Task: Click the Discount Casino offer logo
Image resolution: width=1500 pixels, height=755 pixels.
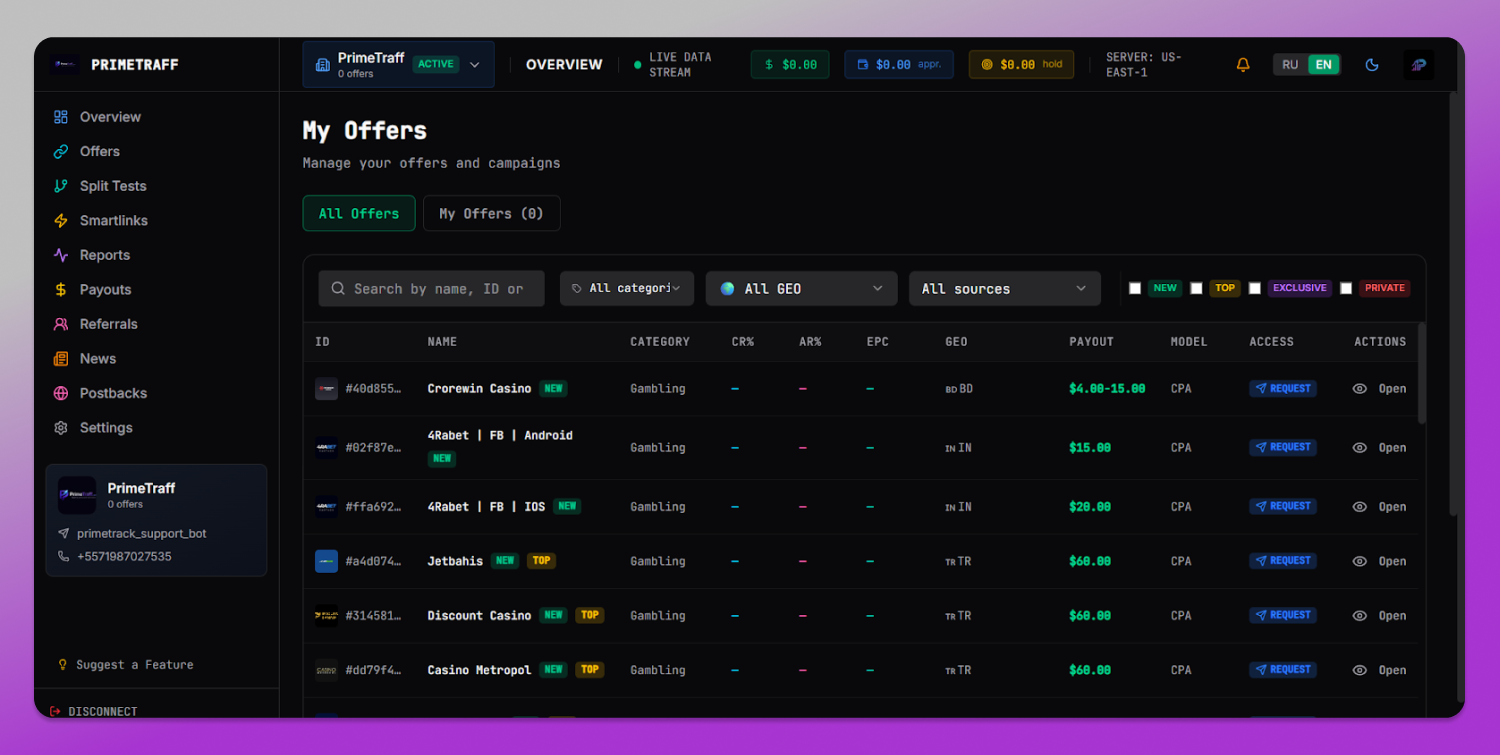Action: (x=326, y=615)
